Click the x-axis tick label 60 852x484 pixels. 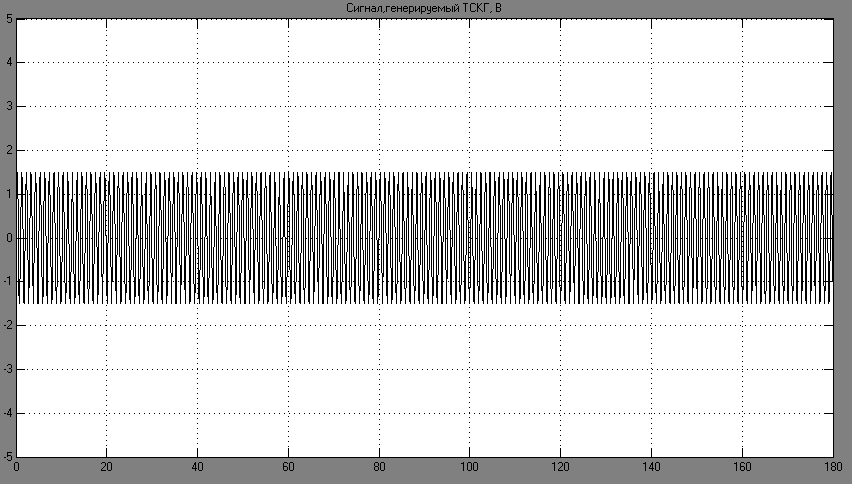288,467
